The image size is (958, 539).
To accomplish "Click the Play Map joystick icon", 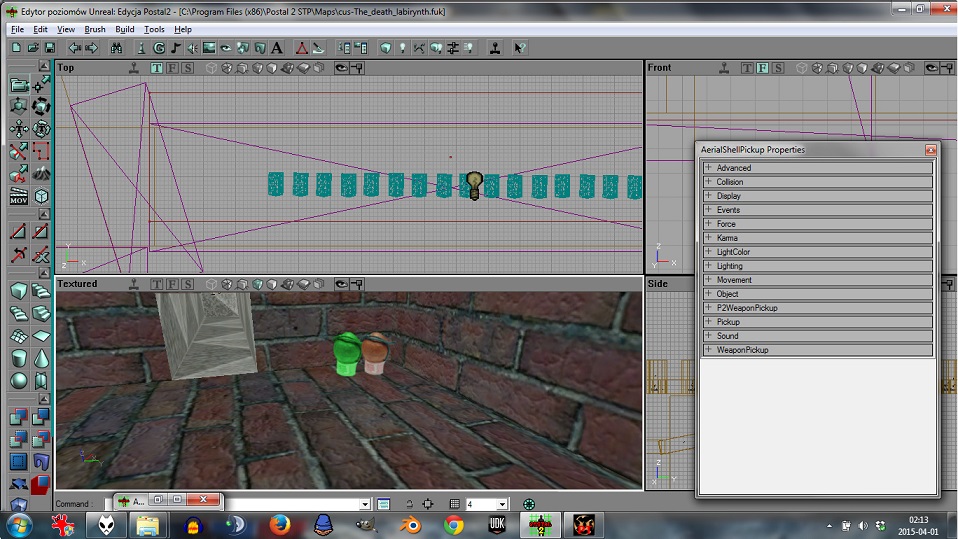I will (495, 48).
